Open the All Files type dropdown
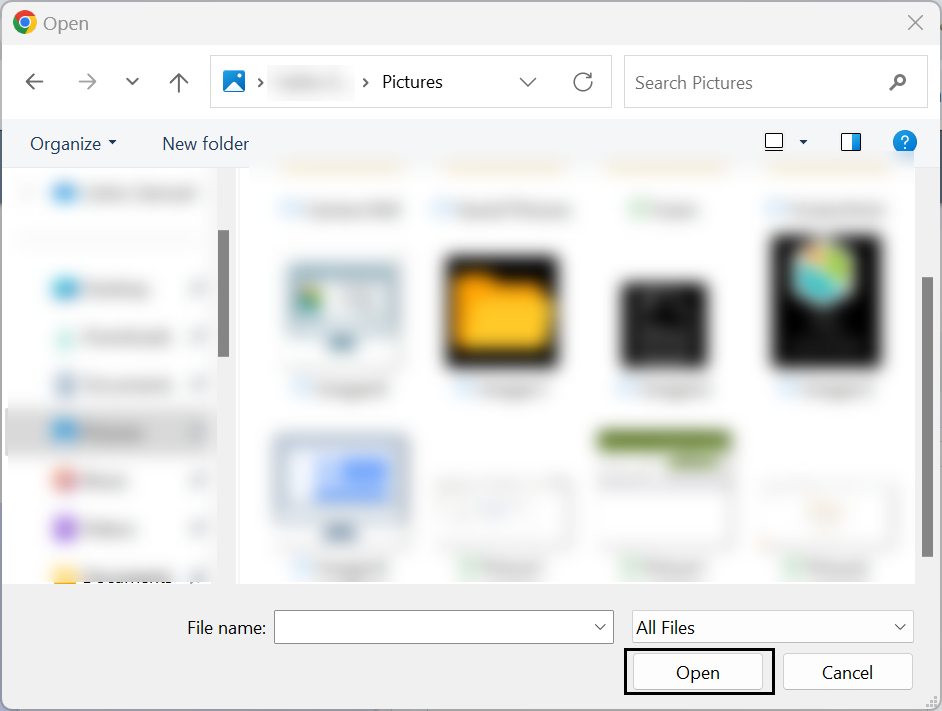This screenshot has height=711, width=942. pyautogui.click(x=772, y=627)
